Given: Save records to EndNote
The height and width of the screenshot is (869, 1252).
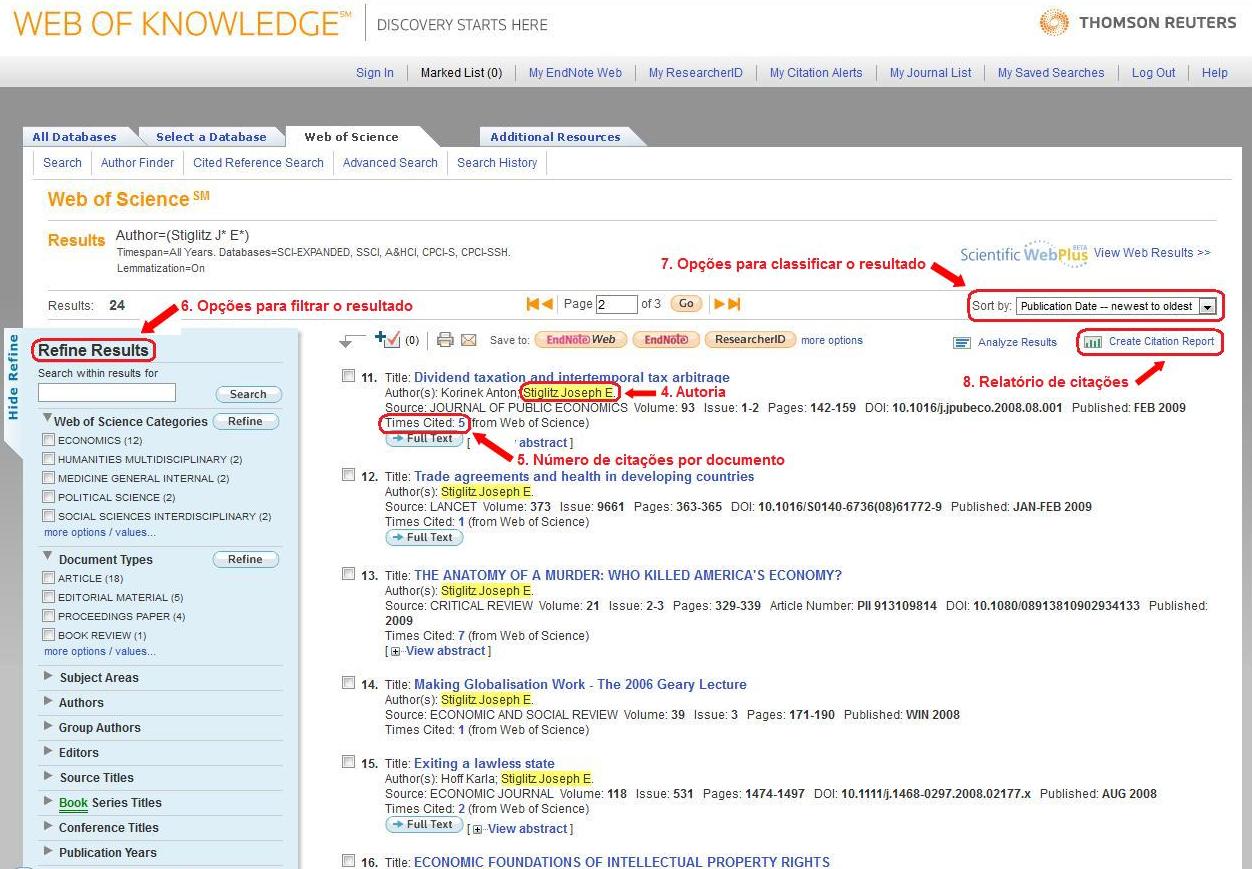Looking at the screenshot, I should (666, 340).
